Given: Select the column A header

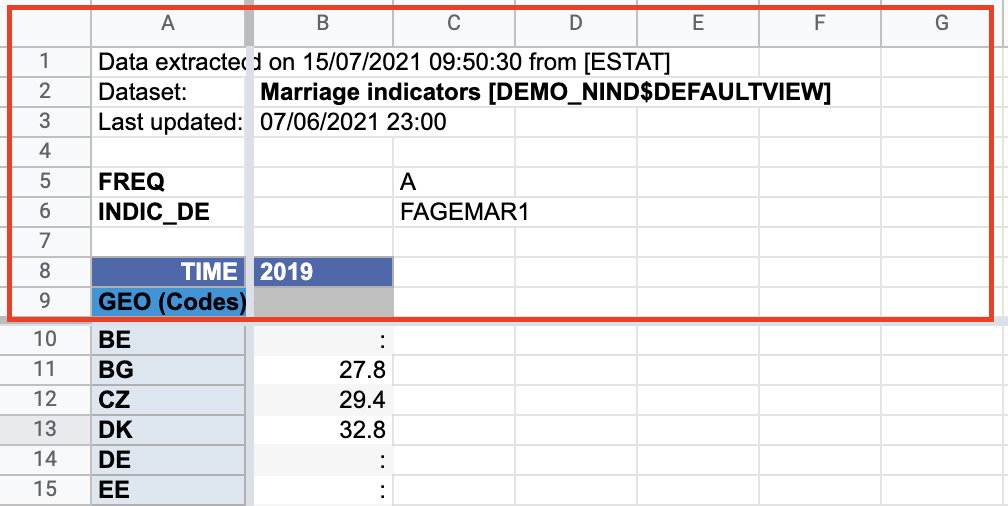Looking at the screenshot, I should [167, 23].
